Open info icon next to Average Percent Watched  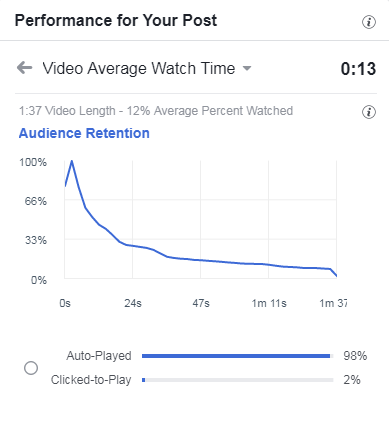pyautogui.click(x=369, y=112)
